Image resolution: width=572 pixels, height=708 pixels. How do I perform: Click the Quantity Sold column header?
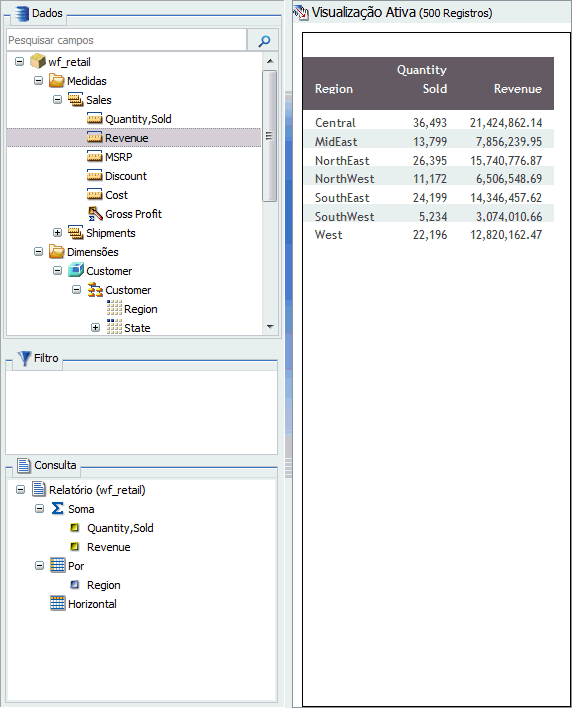[422, 79]
